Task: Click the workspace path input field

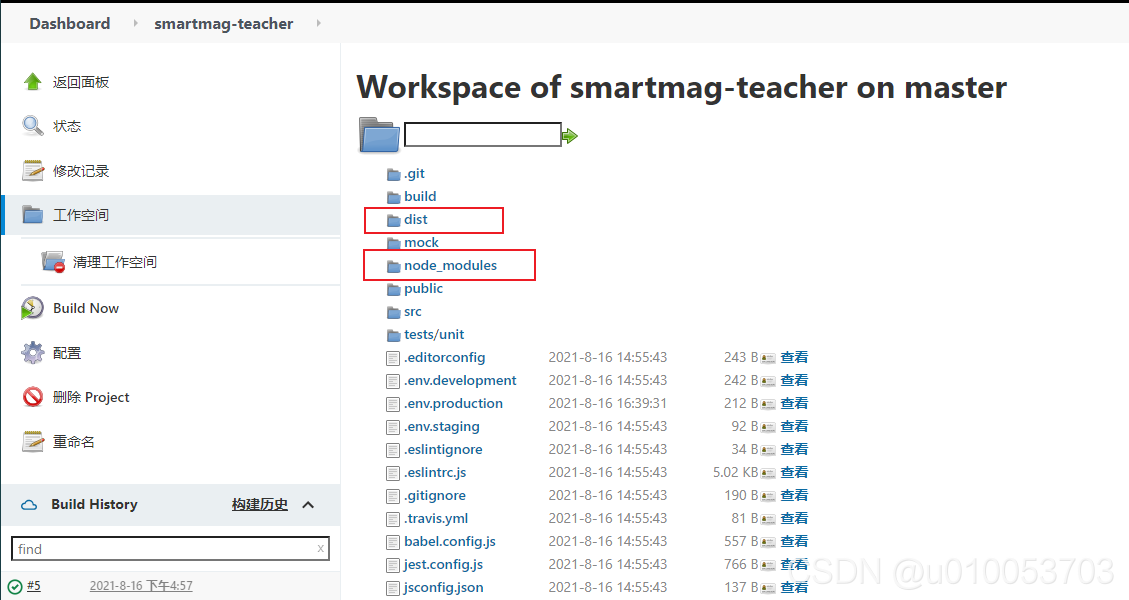Action: pos(482,135)
